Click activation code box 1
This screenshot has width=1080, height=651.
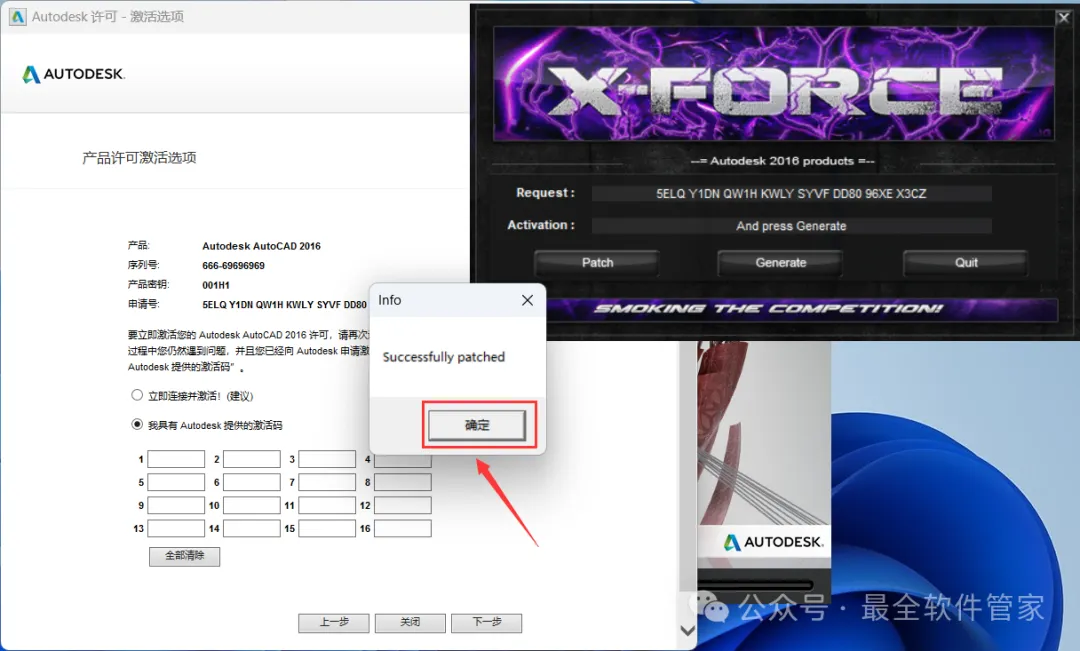point(176,459)
